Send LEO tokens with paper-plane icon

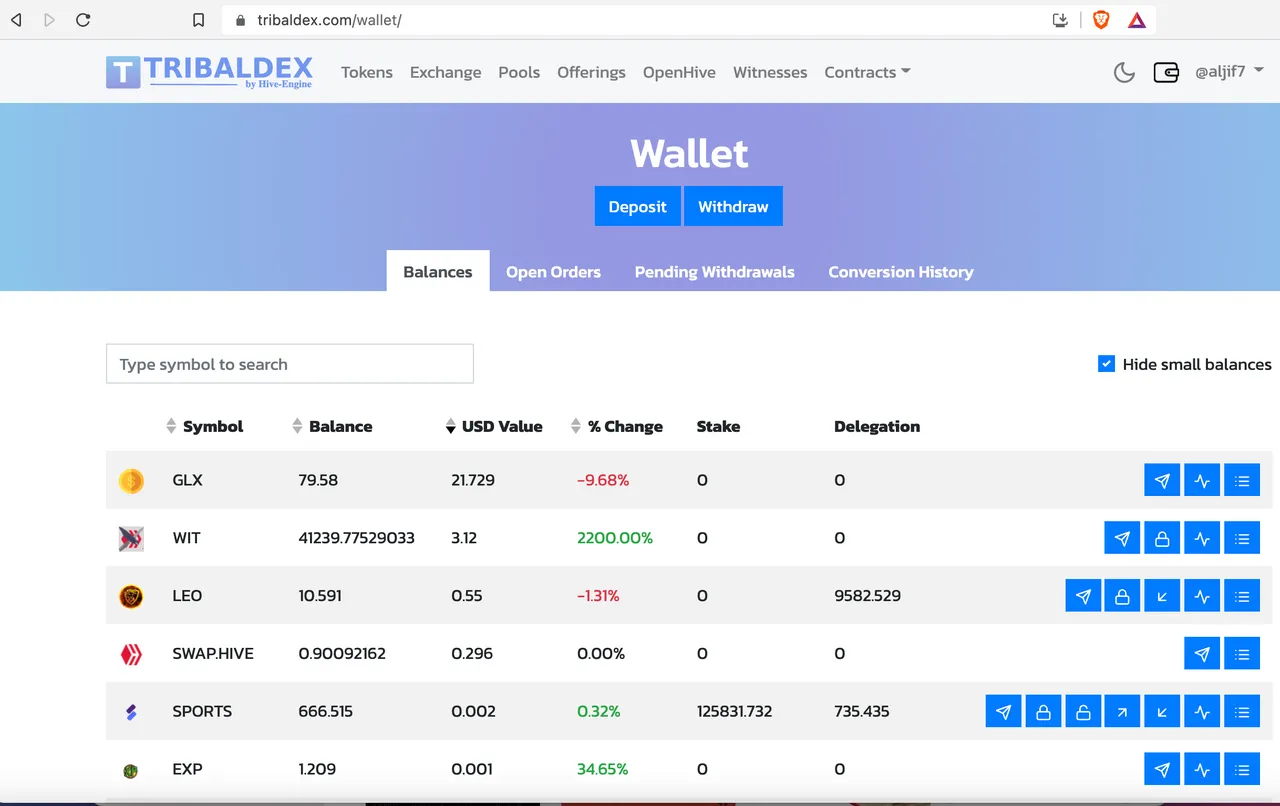tap(1083, 596)
